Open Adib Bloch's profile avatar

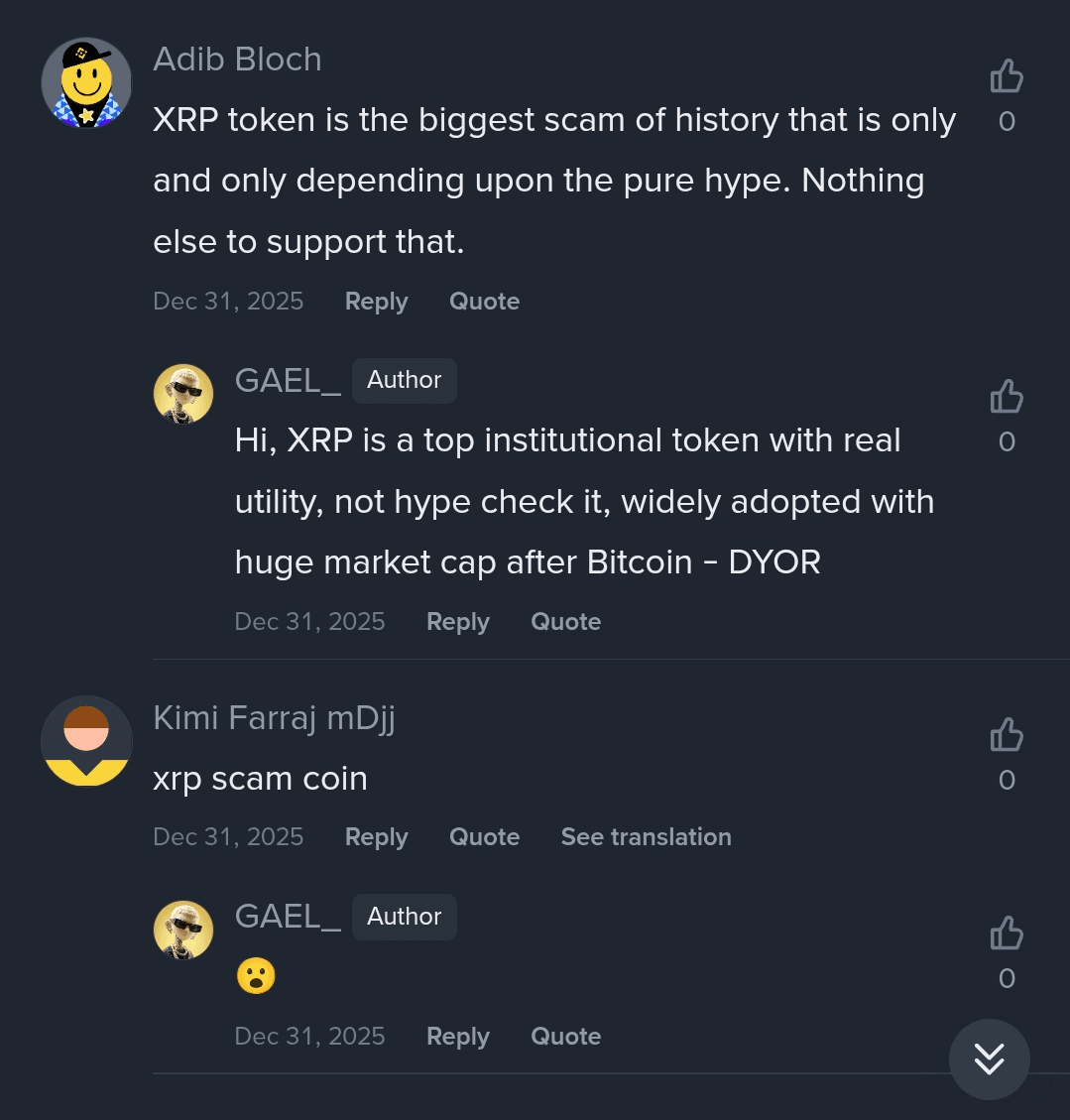pyautogui.click(x=86, y=82)
